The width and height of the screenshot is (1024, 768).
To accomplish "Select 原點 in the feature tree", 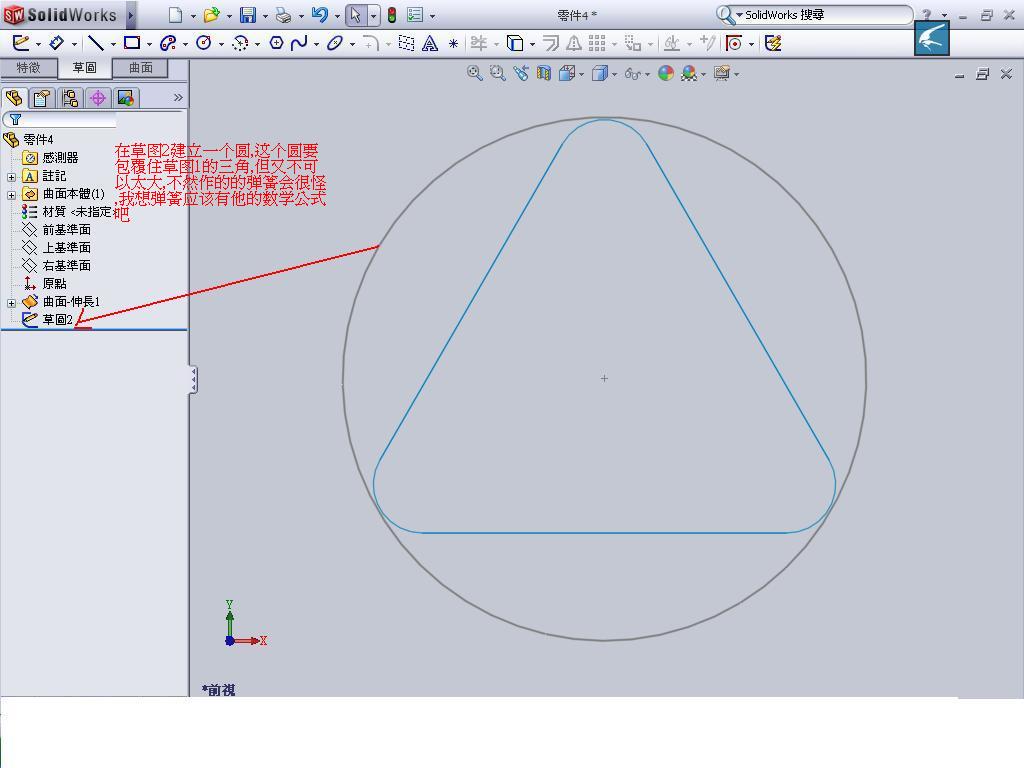I will point(54,283).
